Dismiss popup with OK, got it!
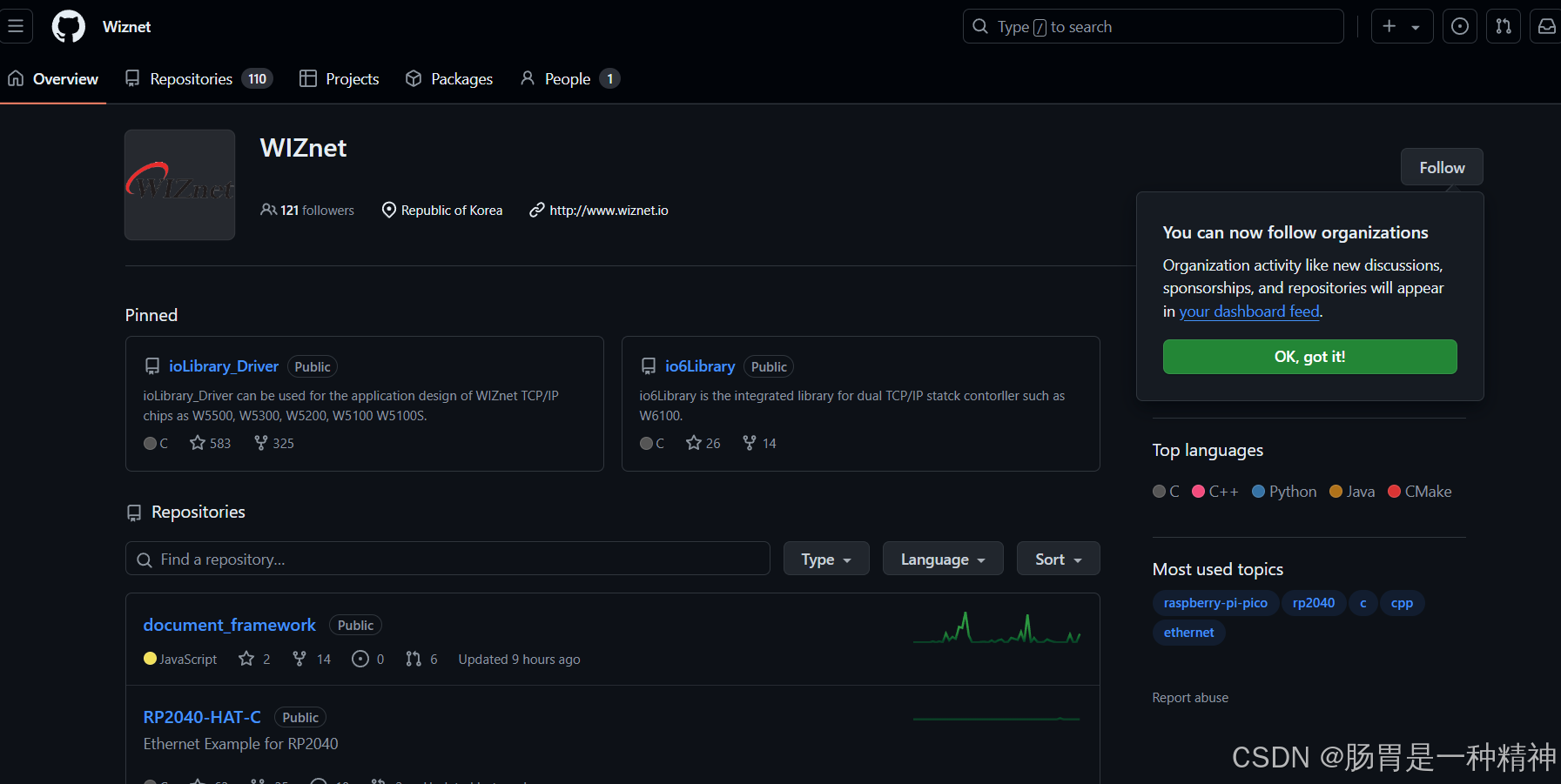Image resolution: width=1561 pixels, height=784 pixels. [1309, 357]
